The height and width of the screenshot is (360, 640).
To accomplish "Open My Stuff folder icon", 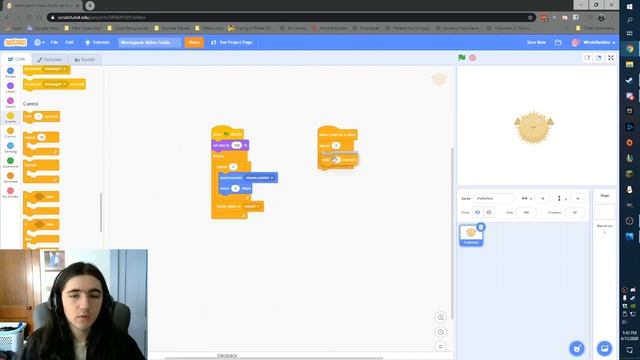I will pos(558,42).
